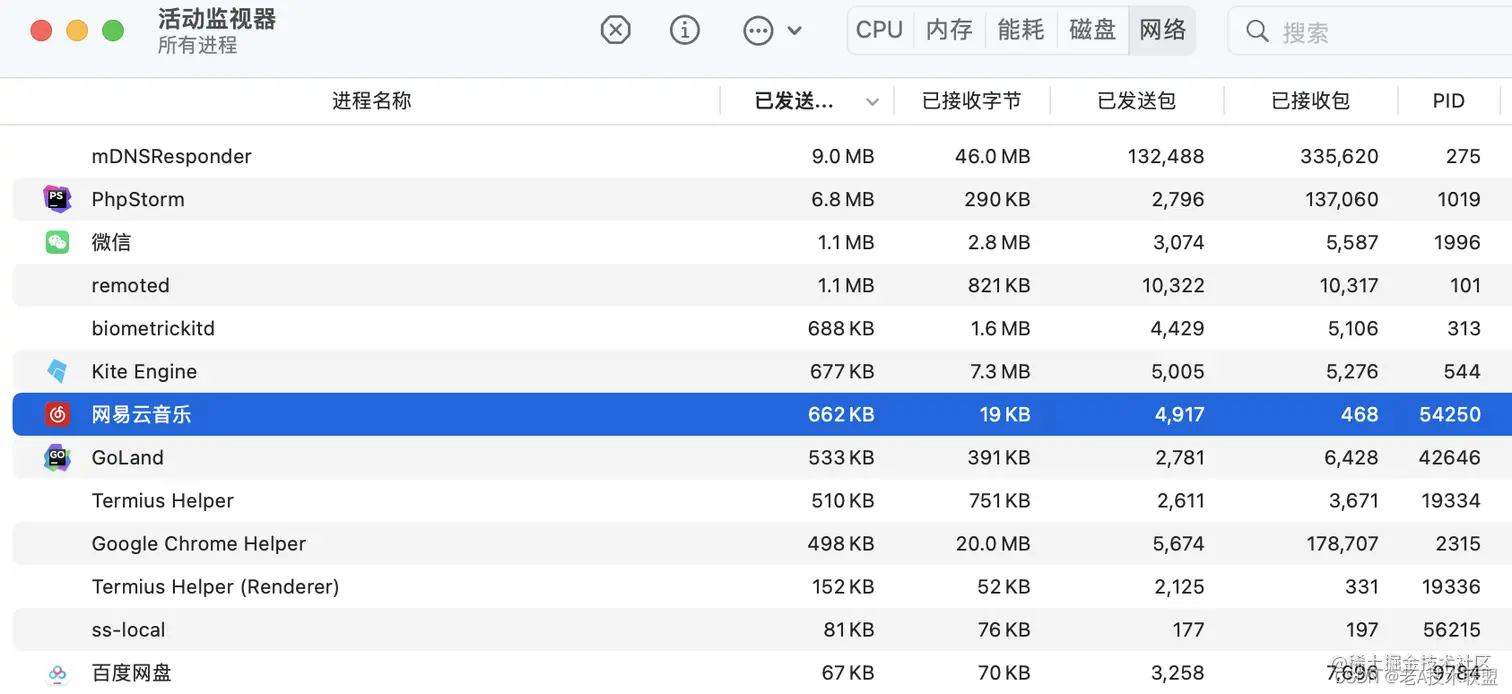
Task: Toggle the sort arrow in 已发送 header
Action: (872, 102)
